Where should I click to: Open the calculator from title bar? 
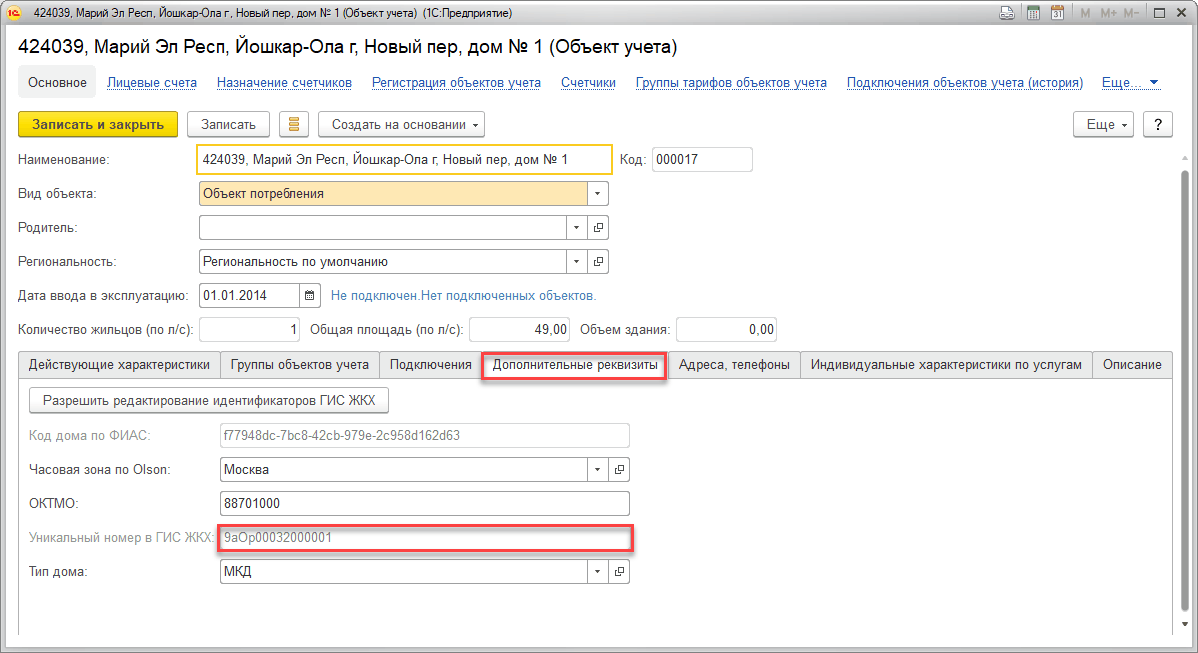point(1032,13)
